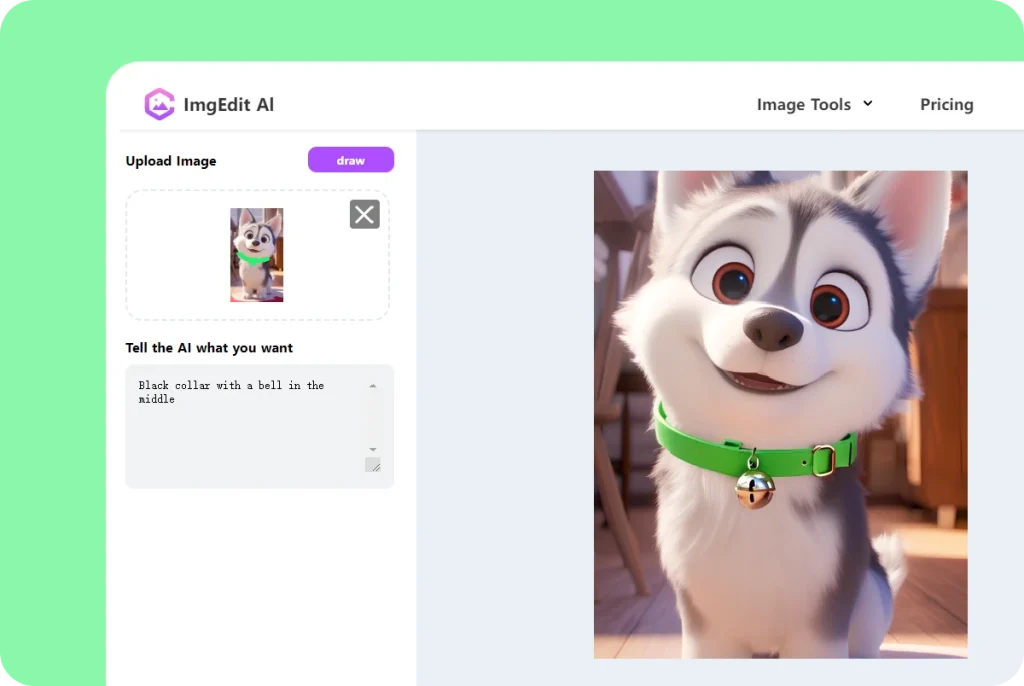Click the 'Tell the AI what you want' heading
Image resolution: width=1024 pixels, height=686 pixels.
209,348
